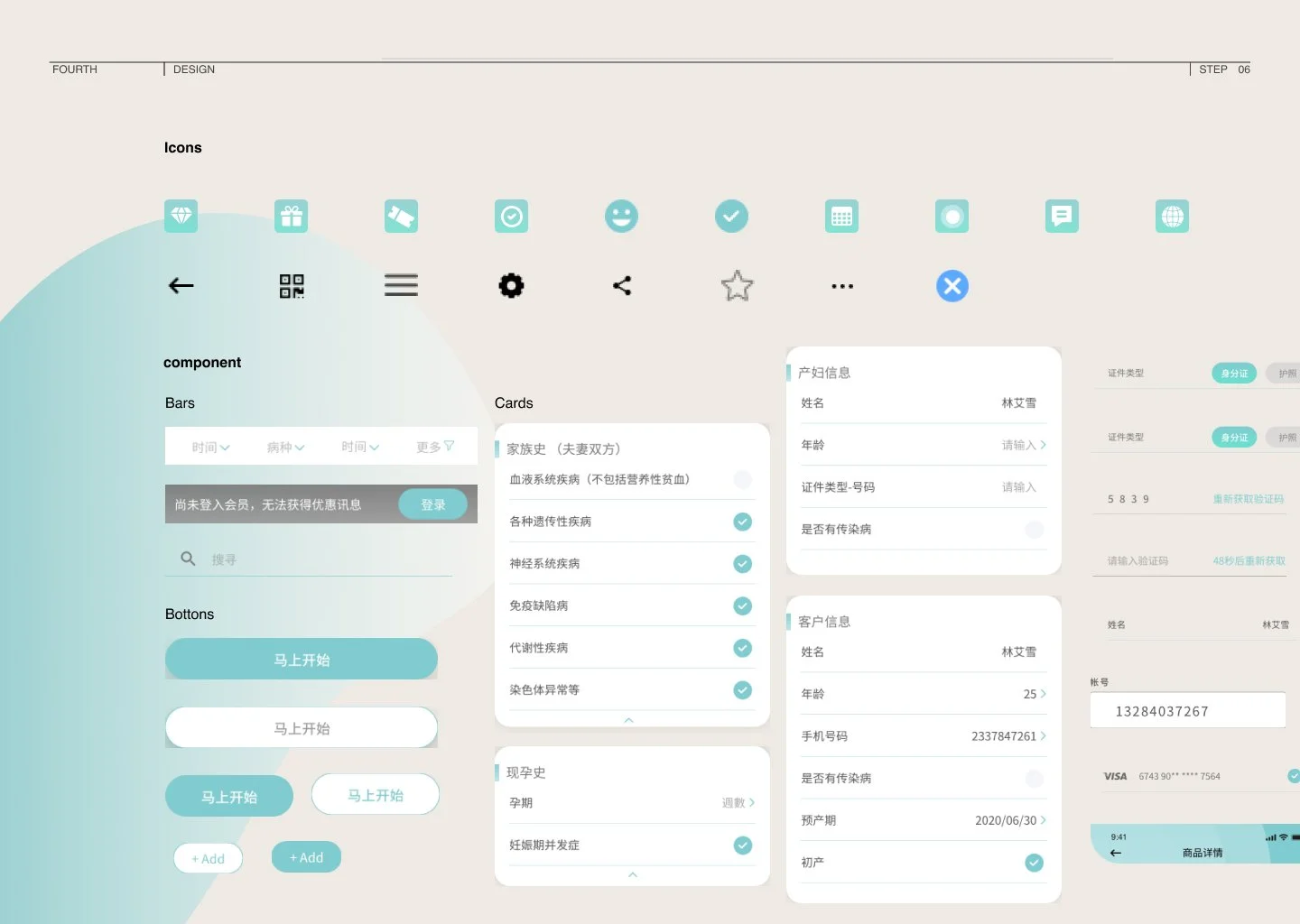Click the smiley face icon
The height and width of the screenshot is (924, 1300).
pos(621,216)
